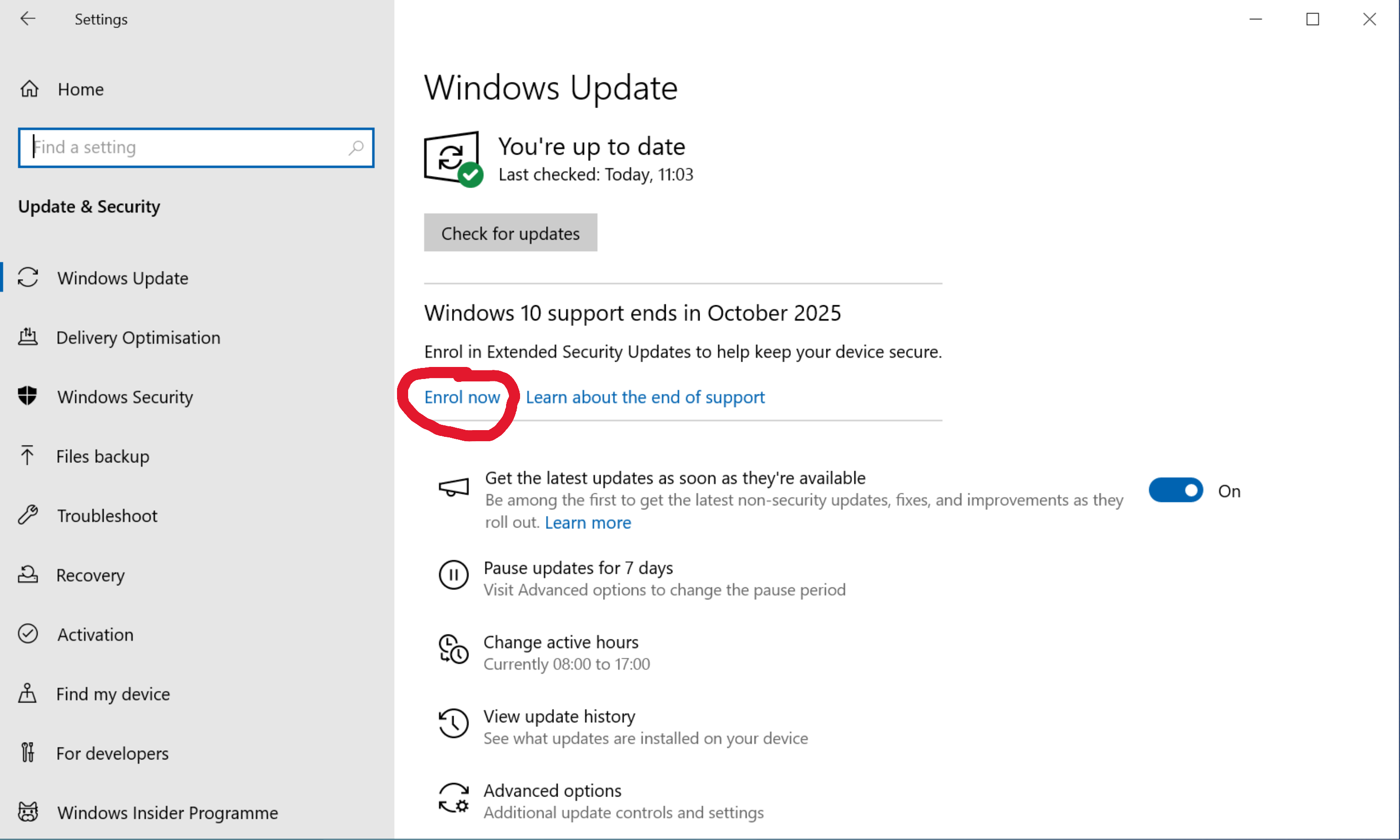Click the Enrol now link
Image resolution: width=1400 pixels, height=840 pixels.
pyautogui.click(x=462, y=397)
